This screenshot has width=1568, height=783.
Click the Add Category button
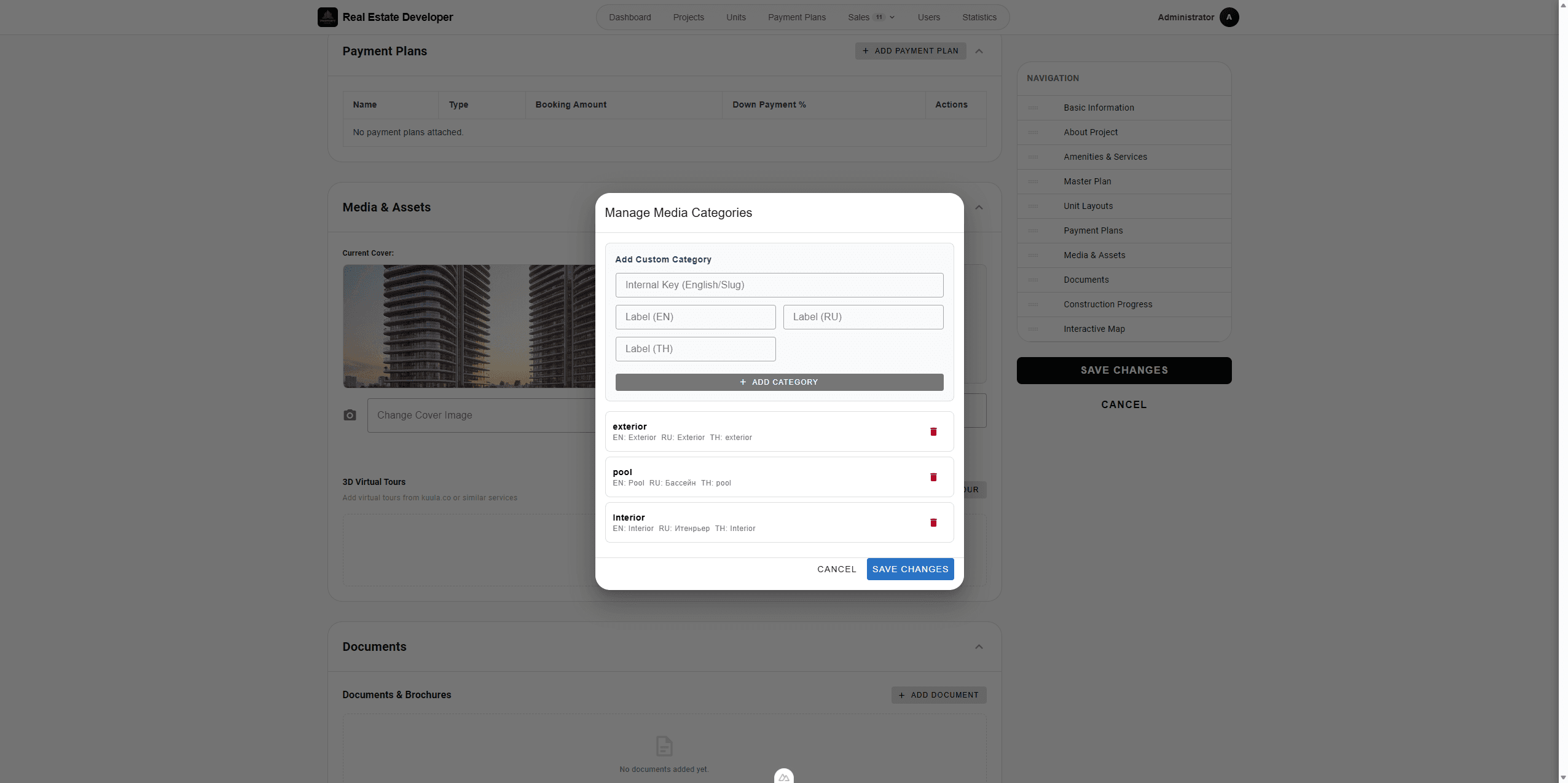click(x=779, y=382)
